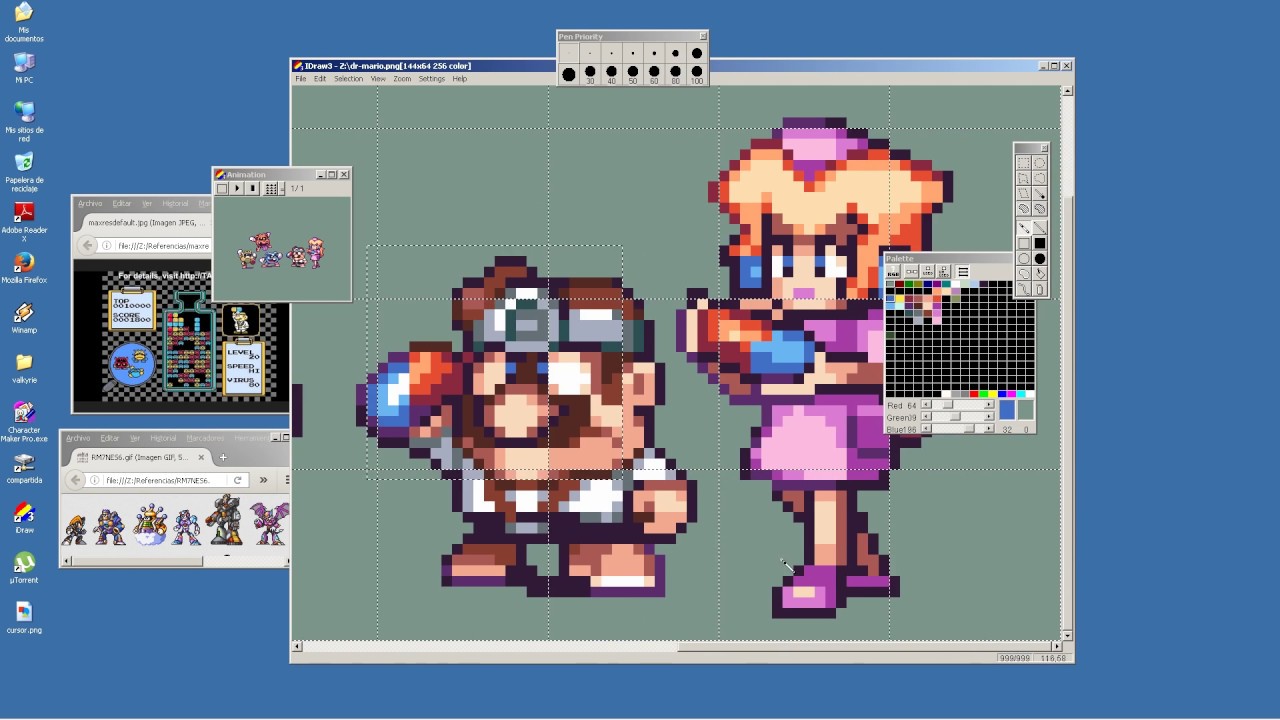Play the animation preview
The width and height of the screenshot is (1280, 720).
[237, 188]
